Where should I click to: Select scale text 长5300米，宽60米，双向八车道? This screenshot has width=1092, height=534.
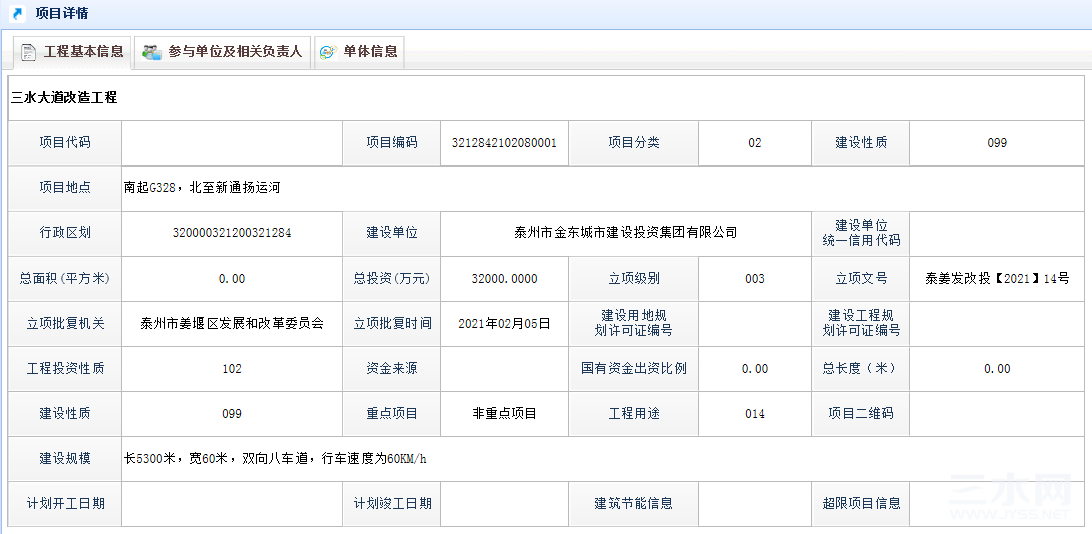(216, 459)
